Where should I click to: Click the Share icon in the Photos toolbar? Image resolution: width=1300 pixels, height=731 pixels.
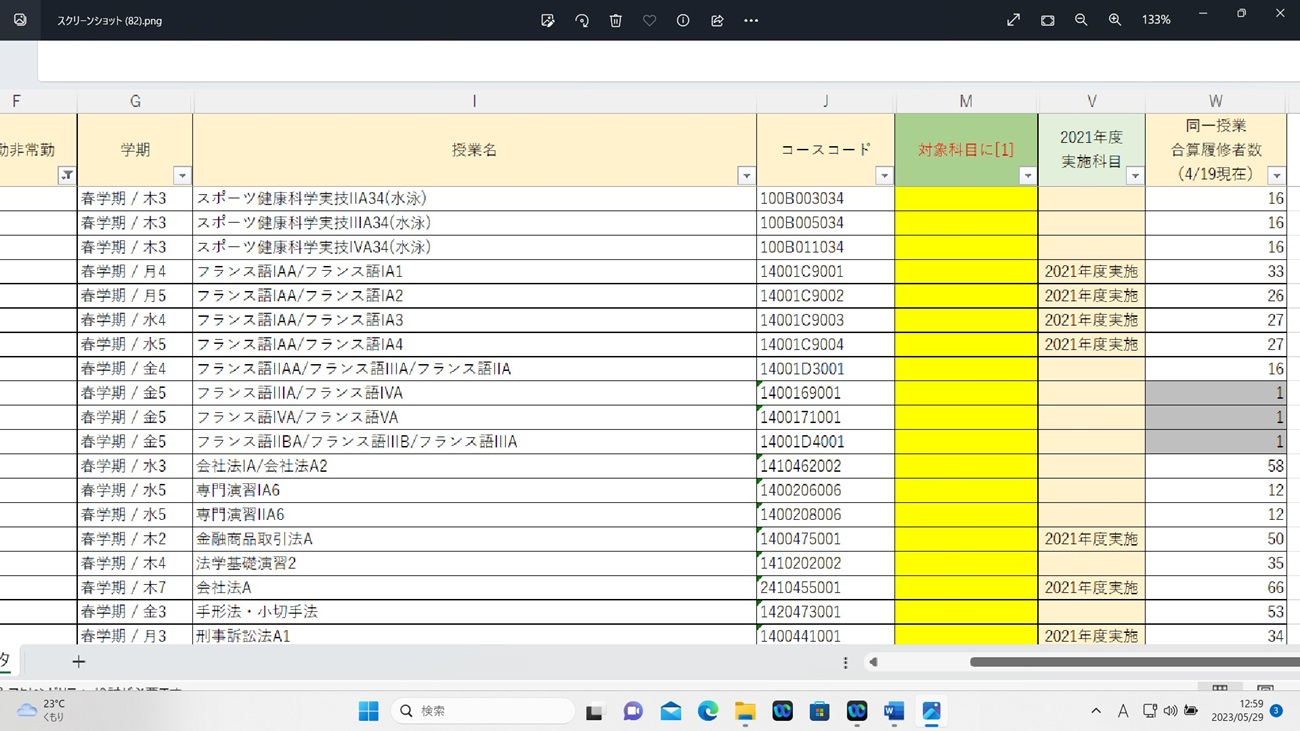(x=717, y=20)
